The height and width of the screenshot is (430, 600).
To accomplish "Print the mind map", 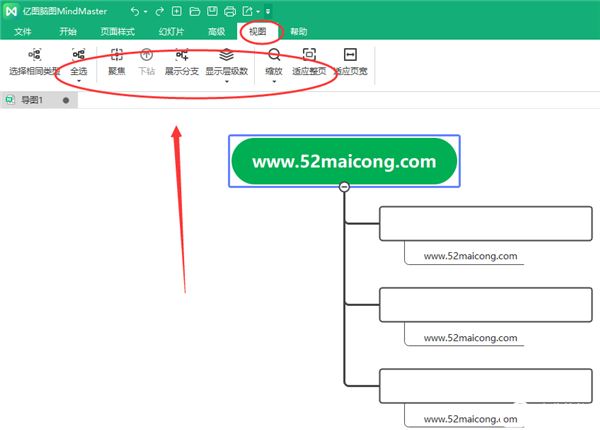I will [x=230, y=11].
